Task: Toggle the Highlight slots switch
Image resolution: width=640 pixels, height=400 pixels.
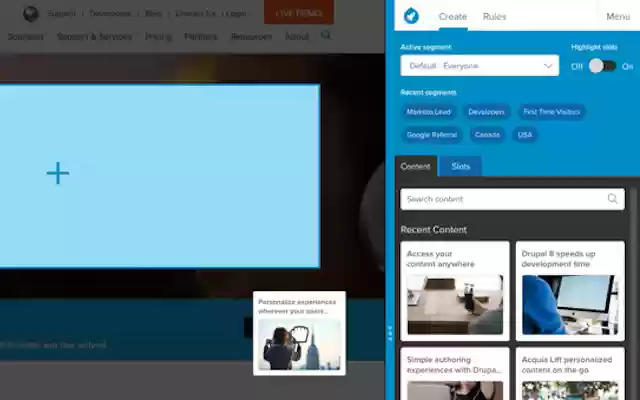Action: tap(602, 66)
